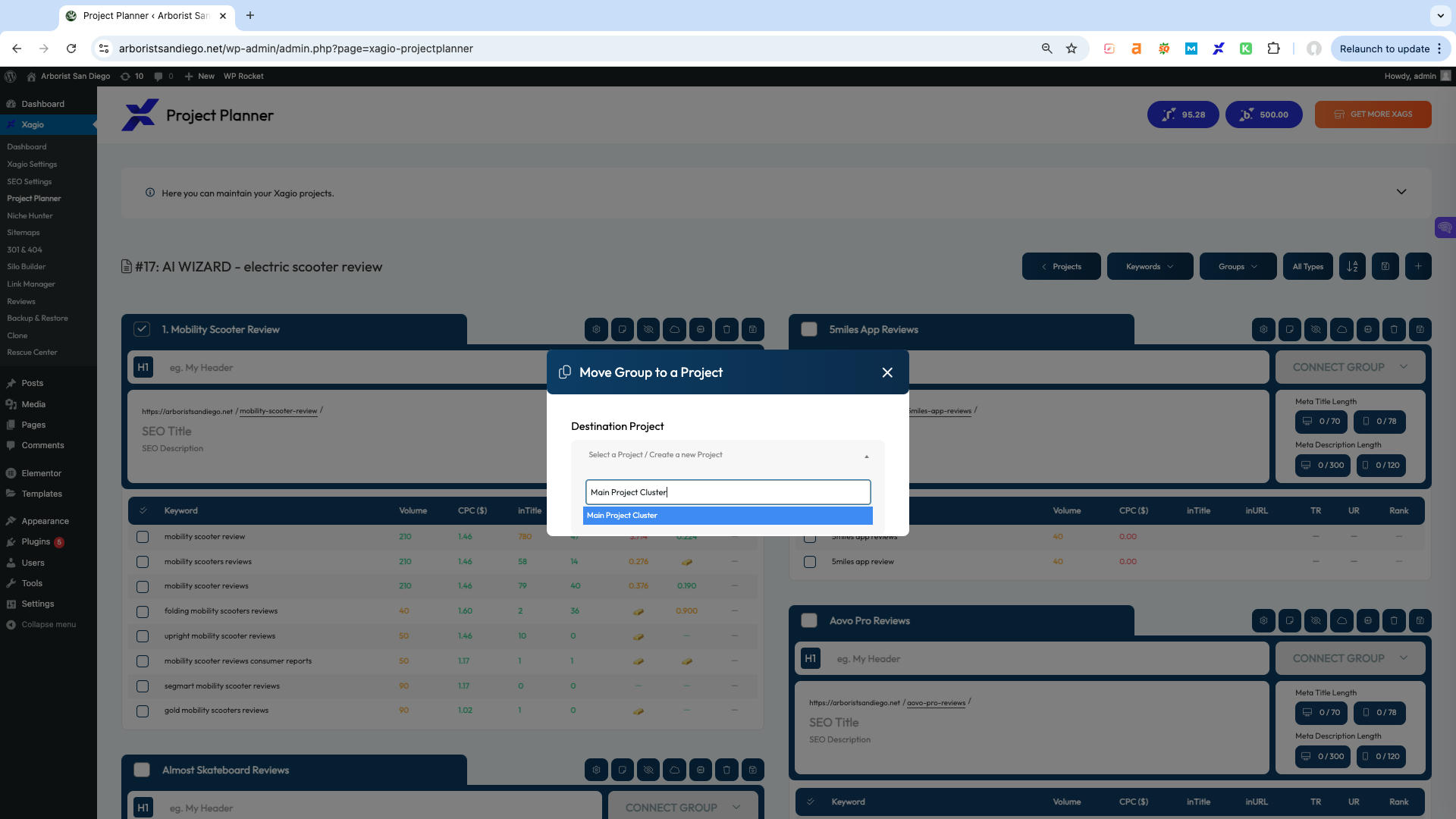The height and width of the screenshot is (819, 1456).
Task: Go back to Projects list
Action: pyautogui.click(x=1061, y=267)
